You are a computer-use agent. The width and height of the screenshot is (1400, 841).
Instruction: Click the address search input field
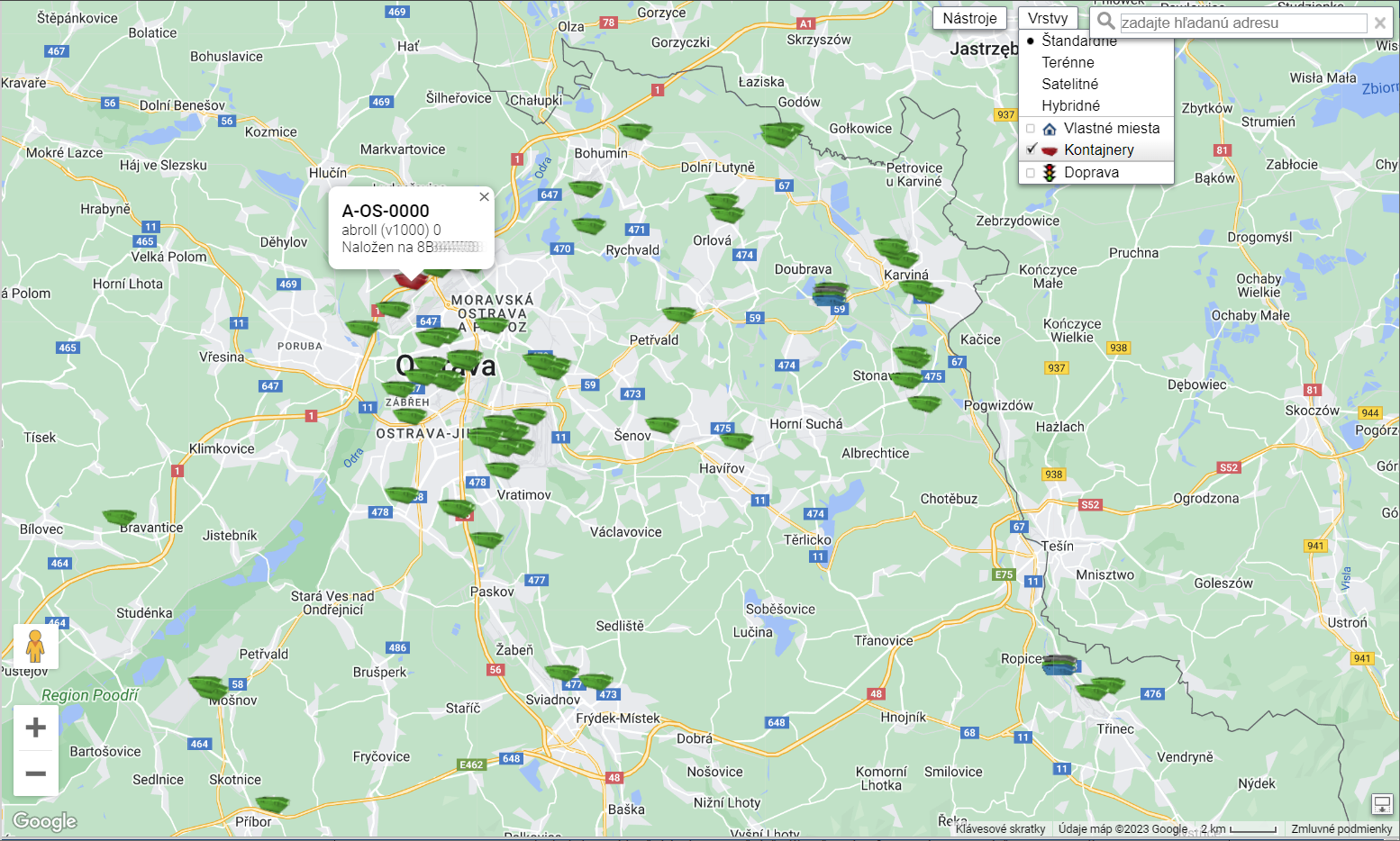coord(1242,23)
